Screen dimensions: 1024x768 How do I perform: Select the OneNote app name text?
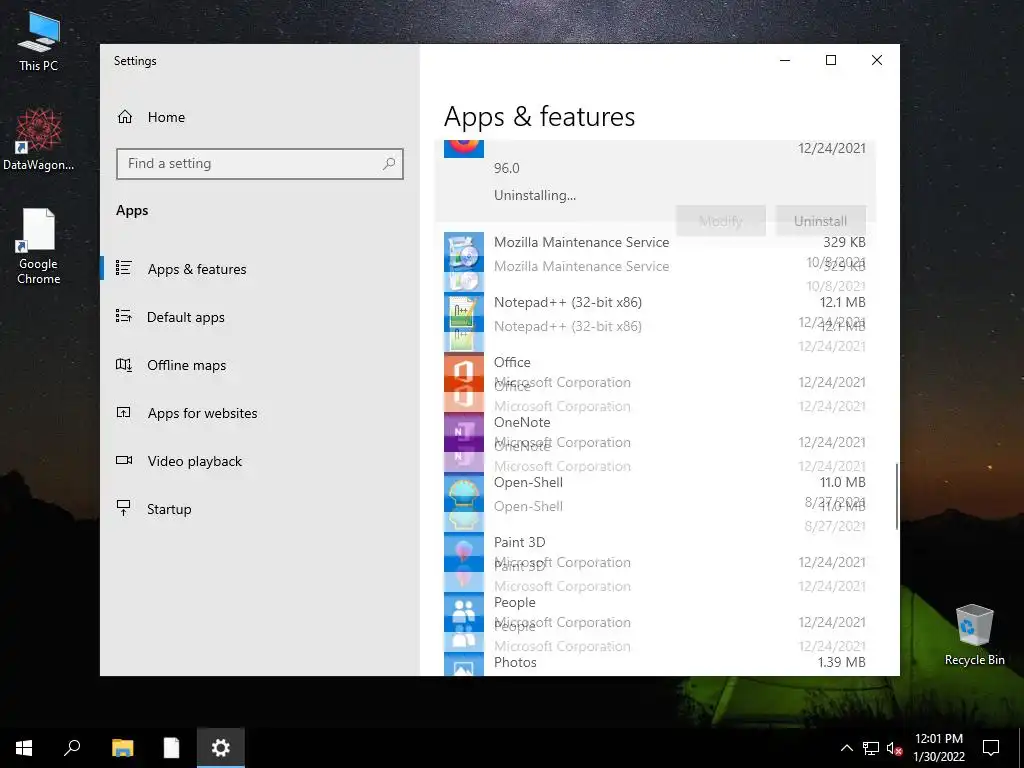click(522, 423)
